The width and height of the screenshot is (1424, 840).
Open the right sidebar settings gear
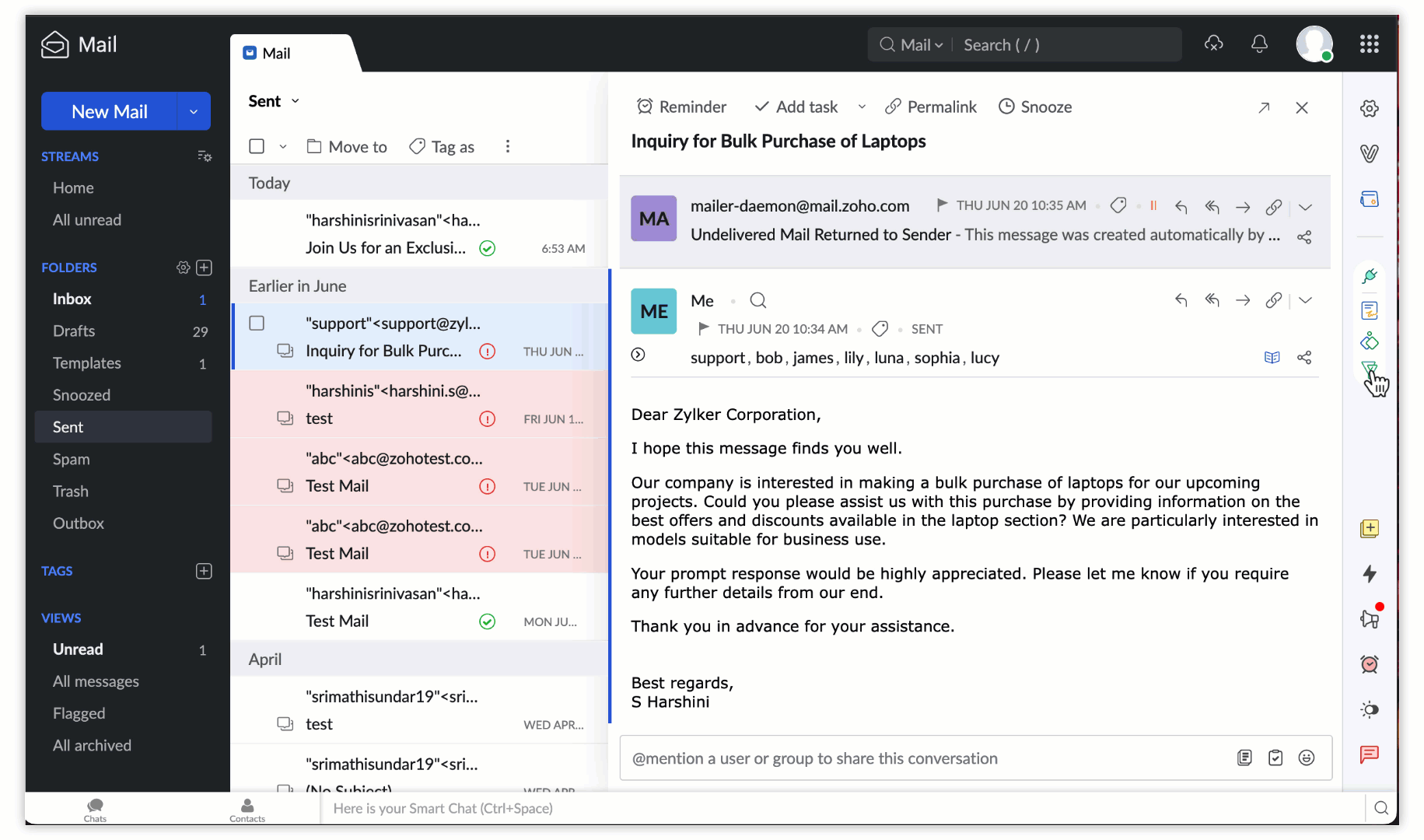click(x=1370, y=108)
